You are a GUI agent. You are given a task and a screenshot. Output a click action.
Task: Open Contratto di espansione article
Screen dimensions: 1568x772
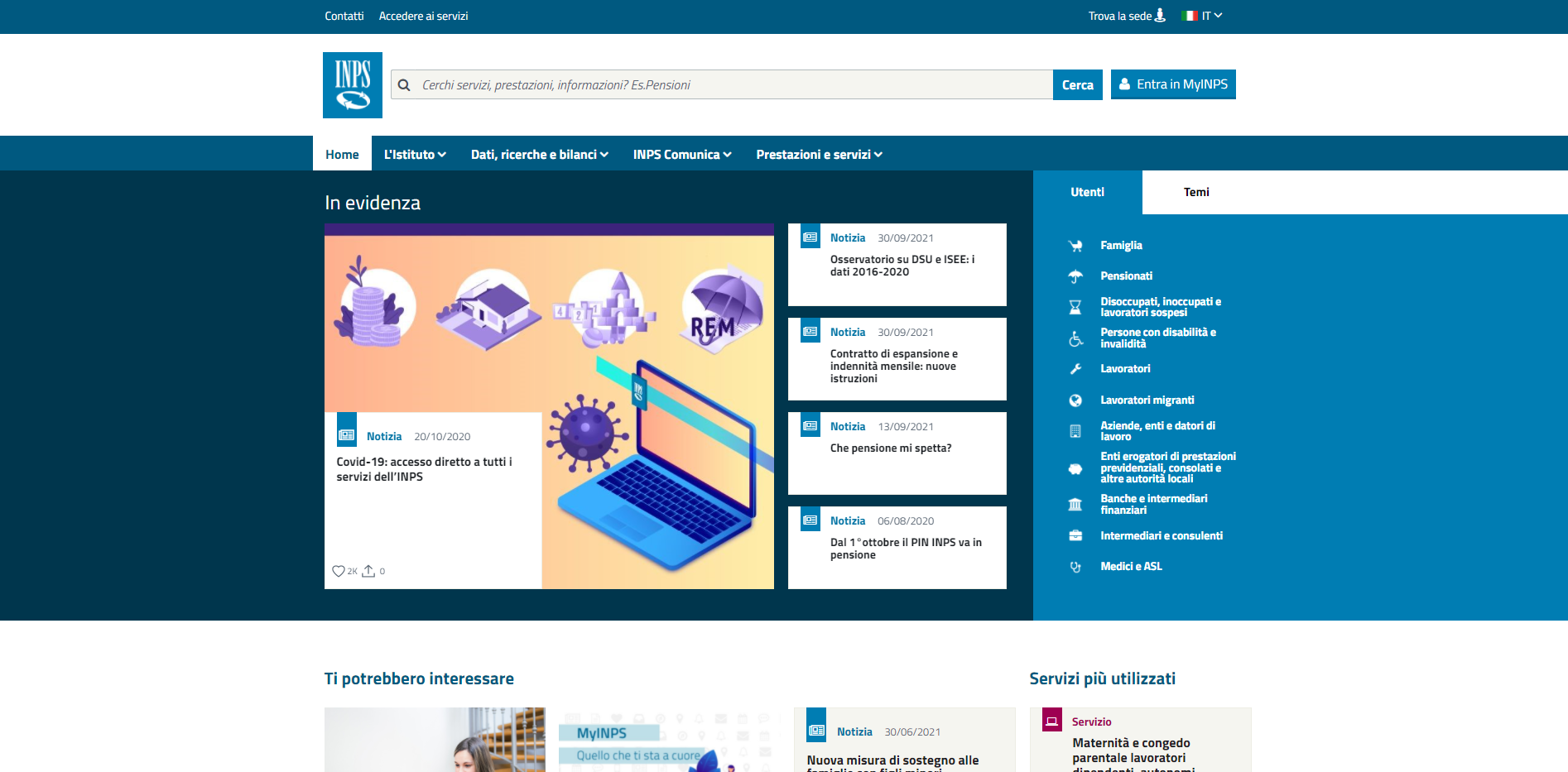coord(894,366)
